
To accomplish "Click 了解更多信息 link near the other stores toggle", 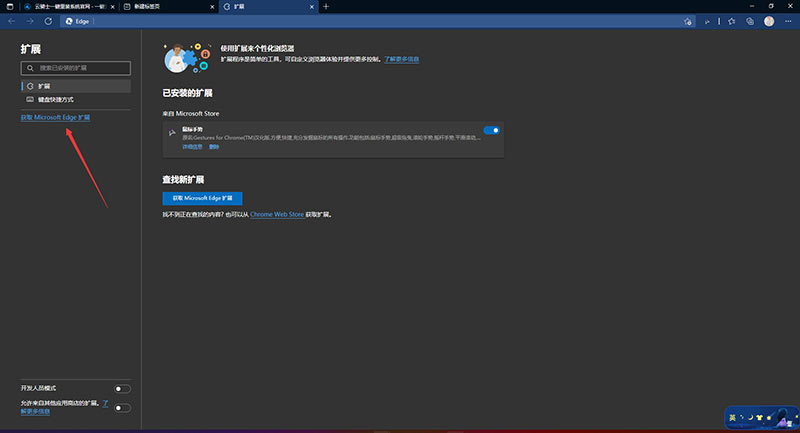I will (64, 407).
